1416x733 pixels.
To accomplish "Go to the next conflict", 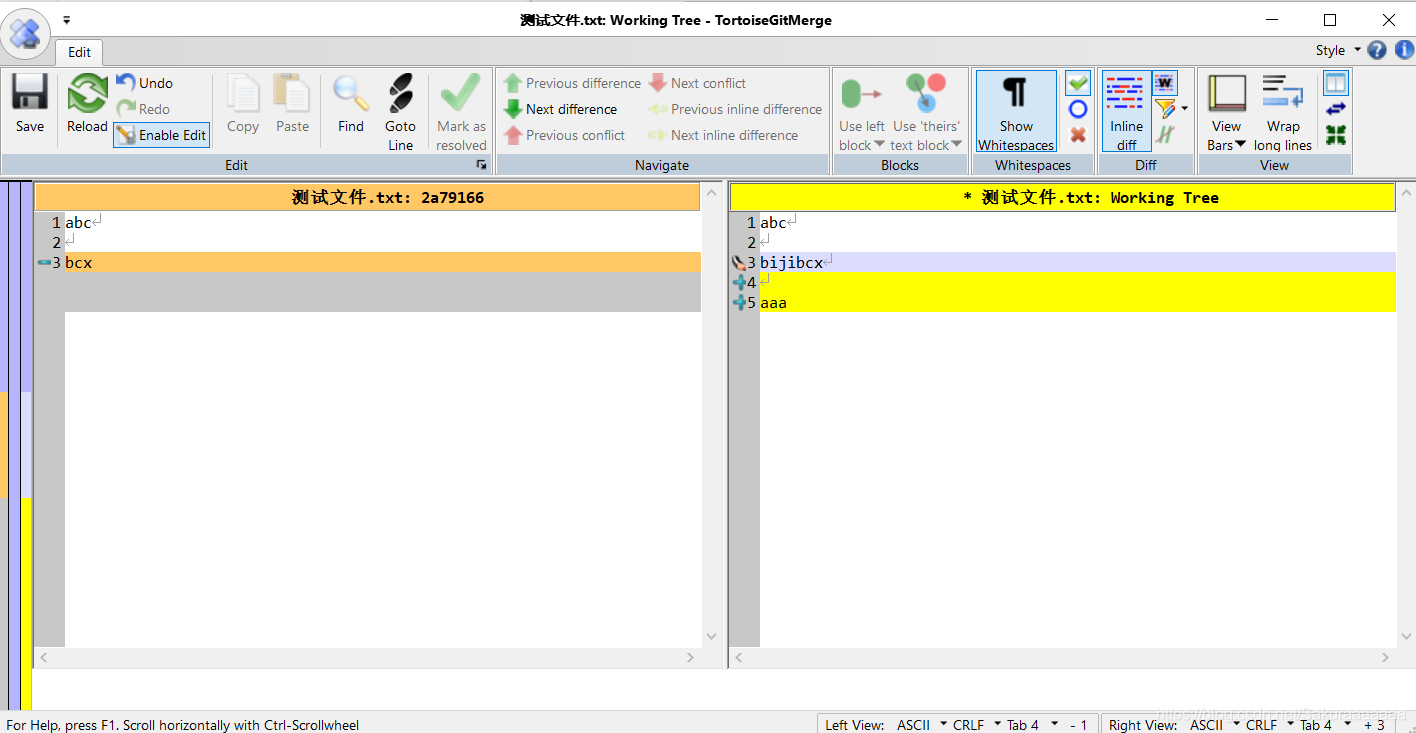I will [x=697, y=83].
